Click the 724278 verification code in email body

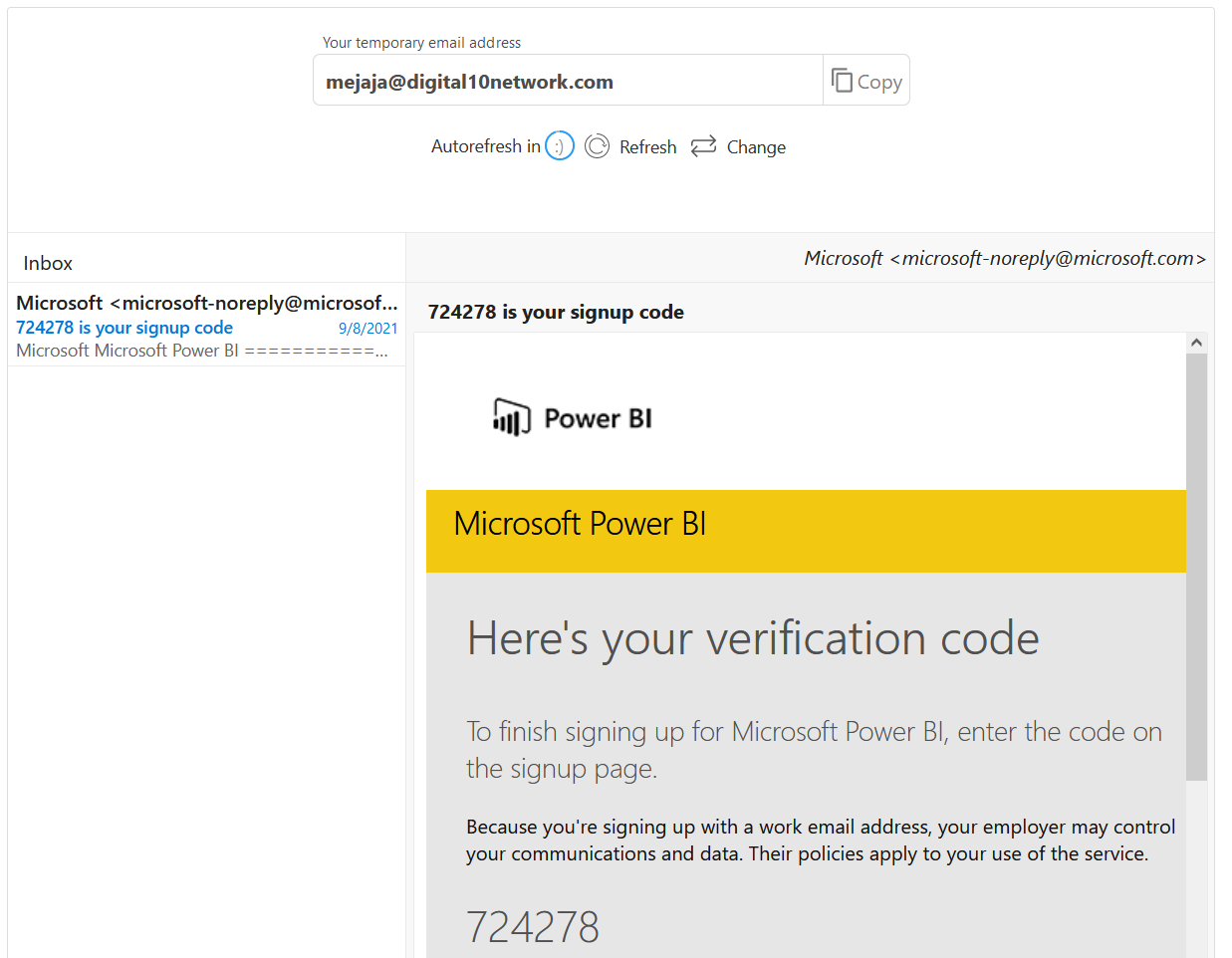pos(533,927)
